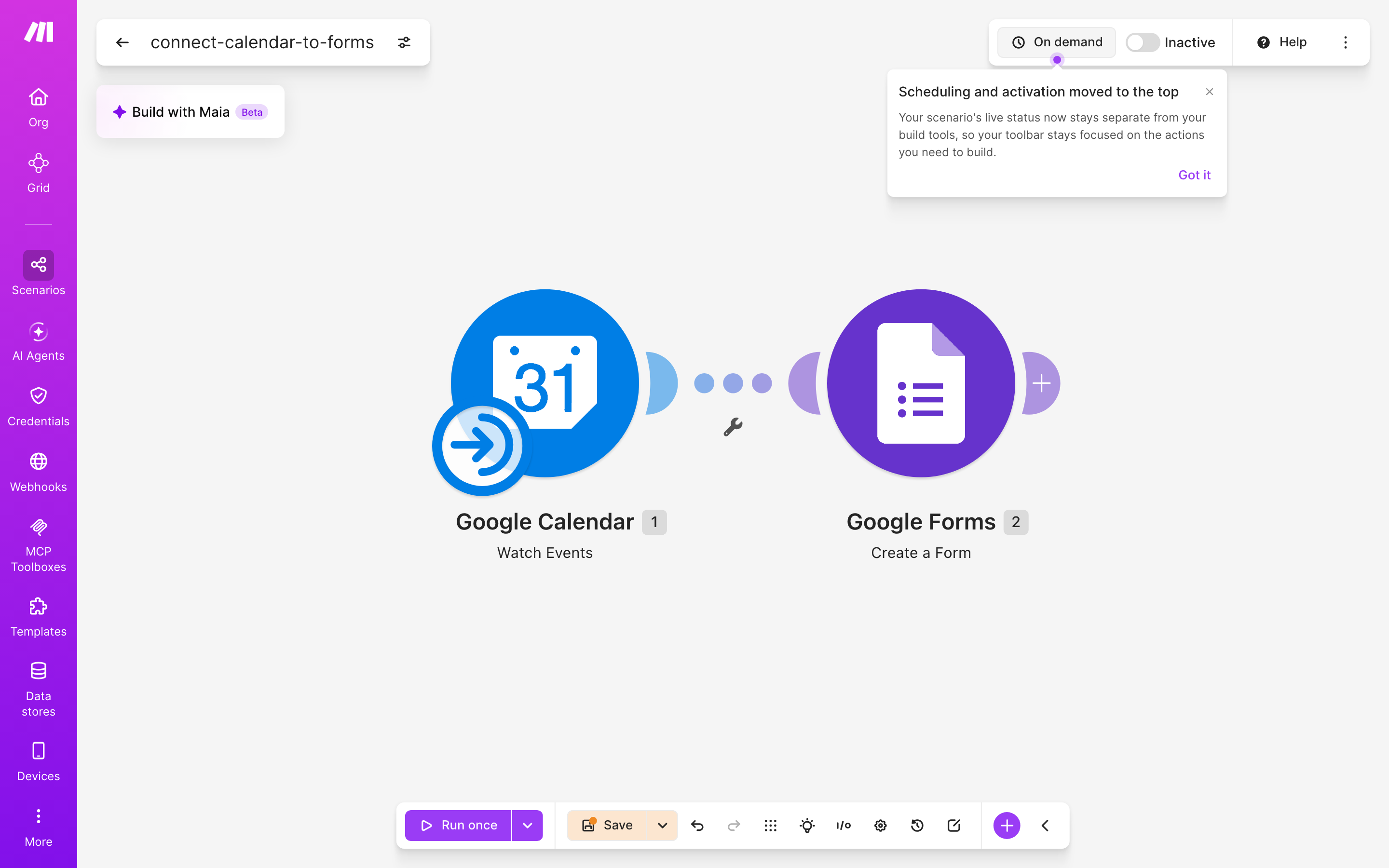Viewport: 1389px width, 868px height.
Task: Select the Google Calendar module
Action: coord(545,383)
